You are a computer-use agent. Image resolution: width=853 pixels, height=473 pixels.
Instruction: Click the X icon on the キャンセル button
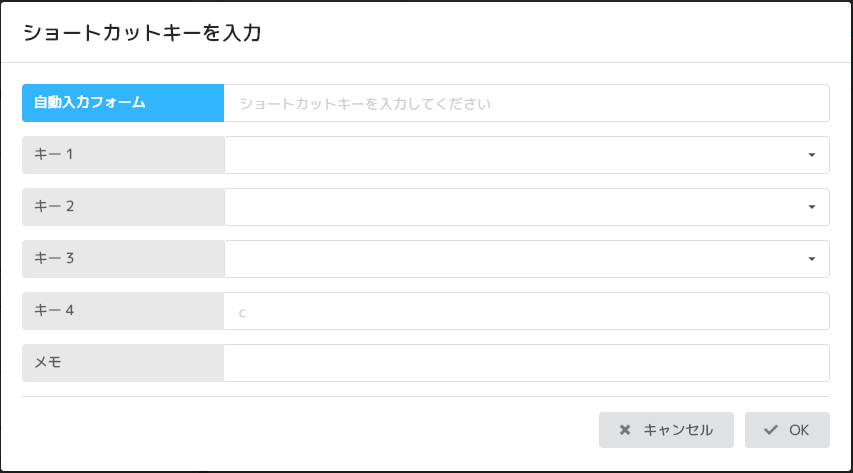click(625, 430)
